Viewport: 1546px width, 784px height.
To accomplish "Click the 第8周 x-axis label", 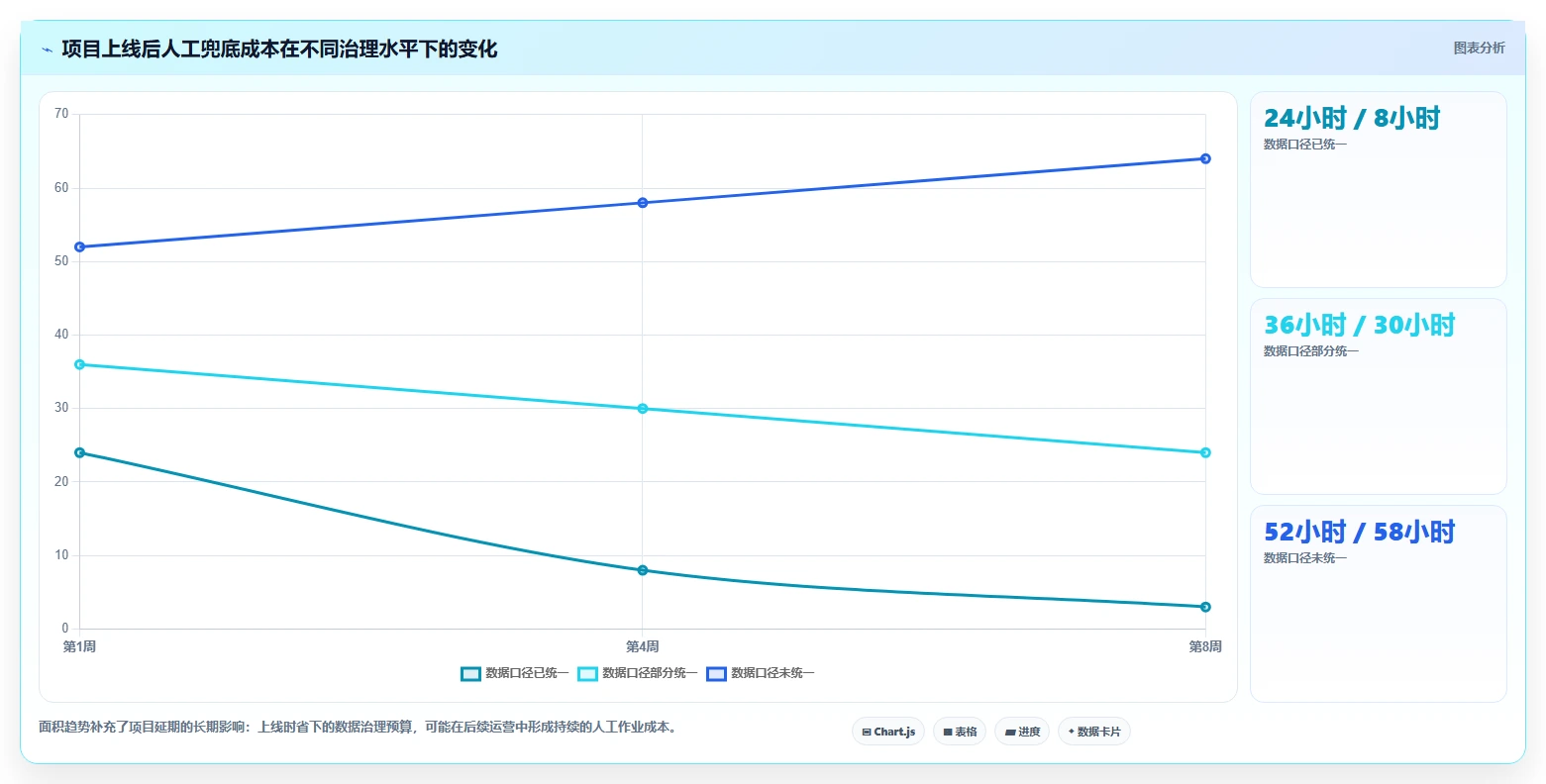I will 1205,646.
